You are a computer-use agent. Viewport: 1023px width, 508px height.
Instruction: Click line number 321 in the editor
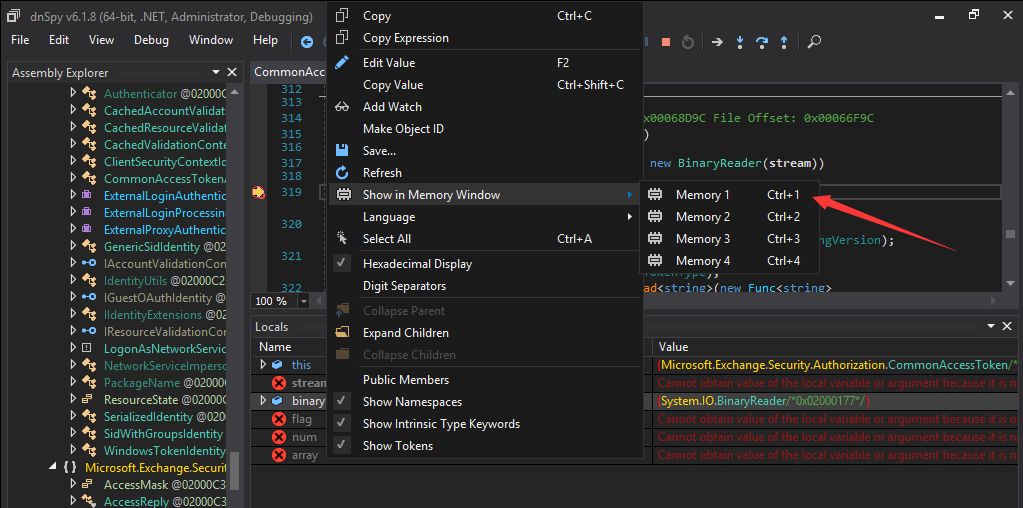[x=291, y=256]
